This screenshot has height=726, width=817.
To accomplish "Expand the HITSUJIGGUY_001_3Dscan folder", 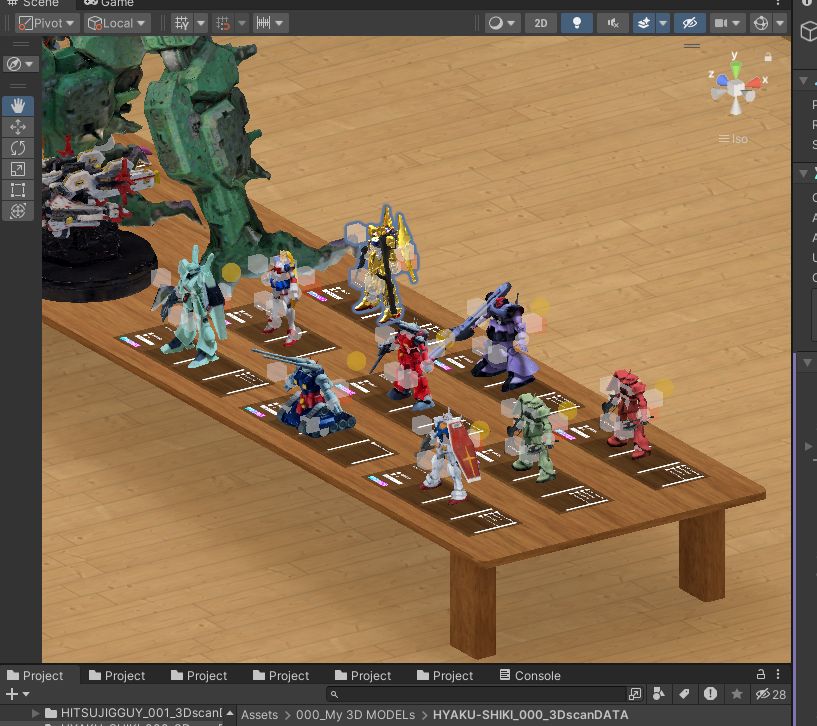I will (35, 712).
